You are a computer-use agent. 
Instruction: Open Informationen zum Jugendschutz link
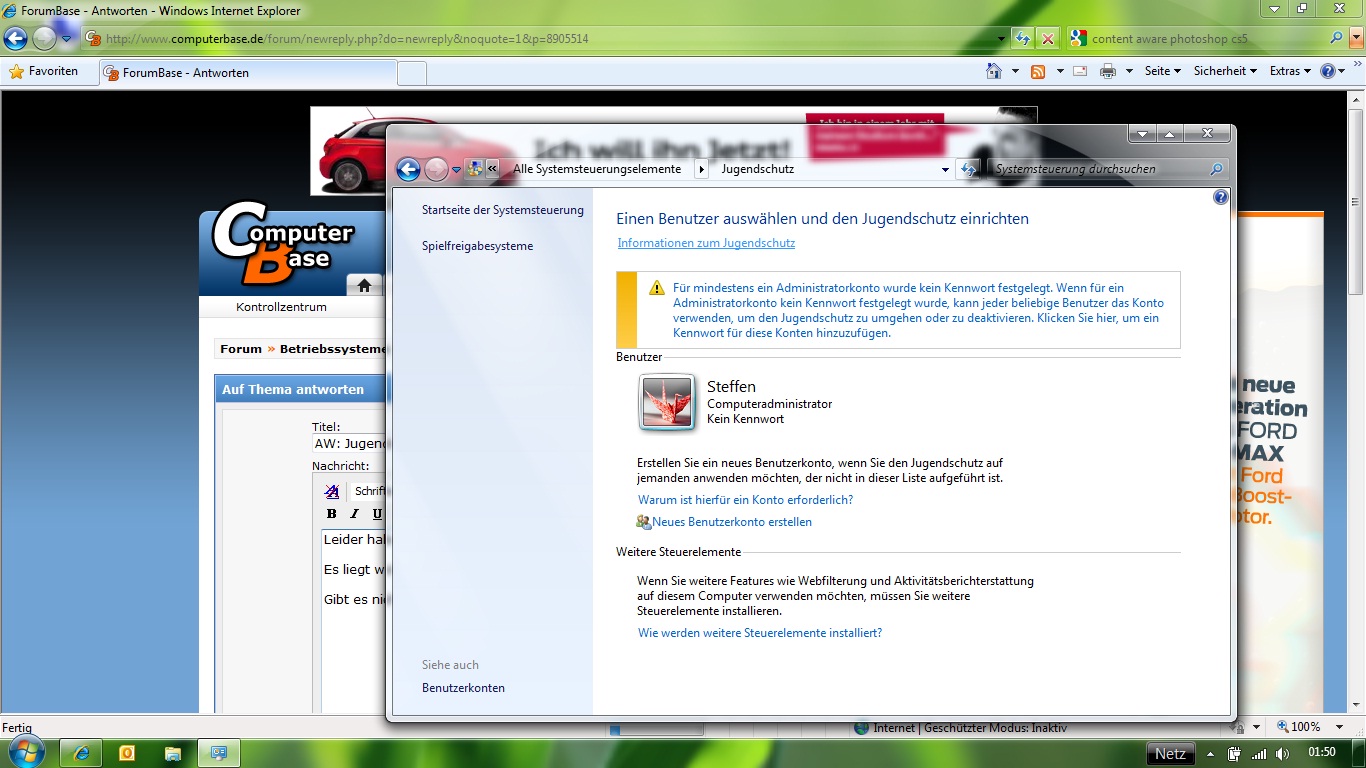[706, 243]
